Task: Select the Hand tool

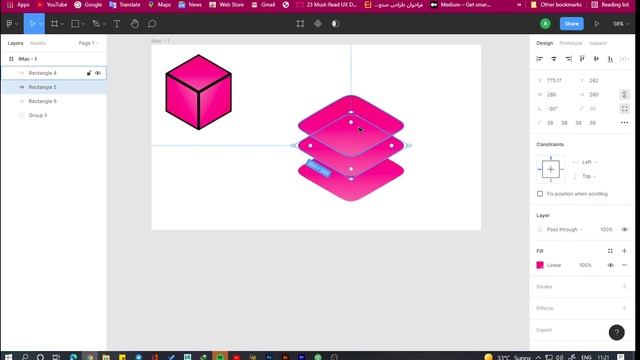Action: tap(134, 24)
